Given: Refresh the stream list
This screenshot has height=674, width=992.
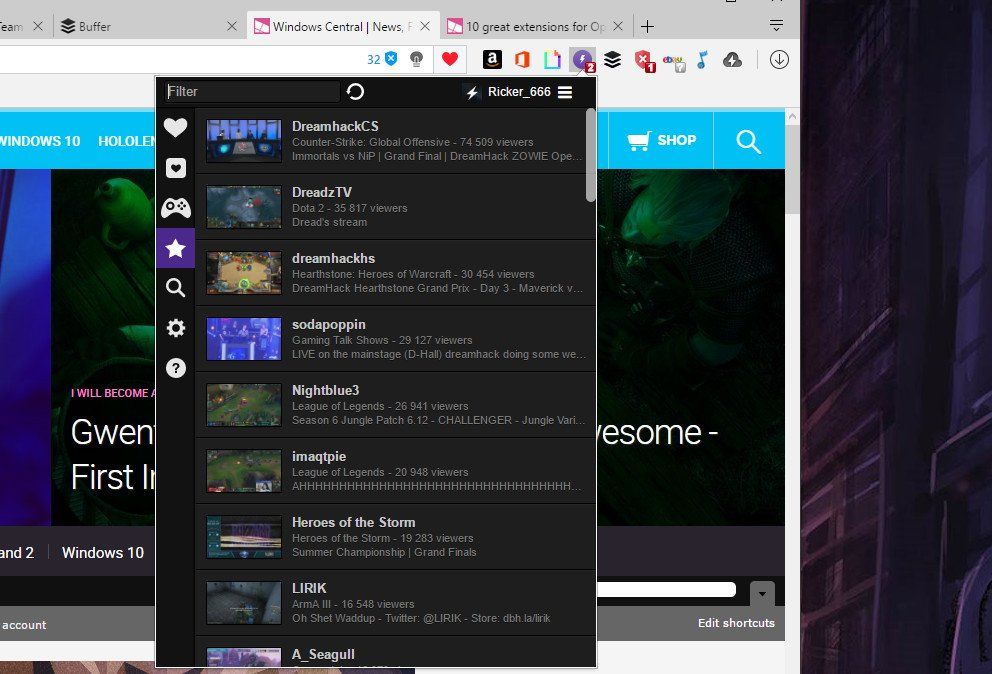Looking at the screenshot, I should (355, 91).
